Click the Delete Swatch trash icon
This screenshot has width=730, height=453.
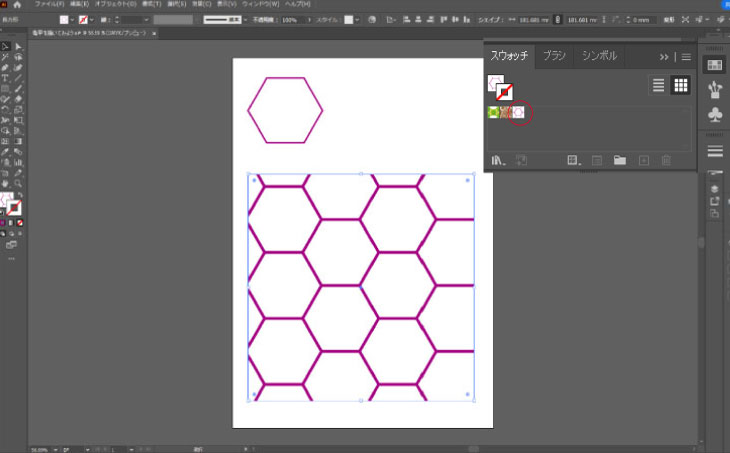coord(667,159)
